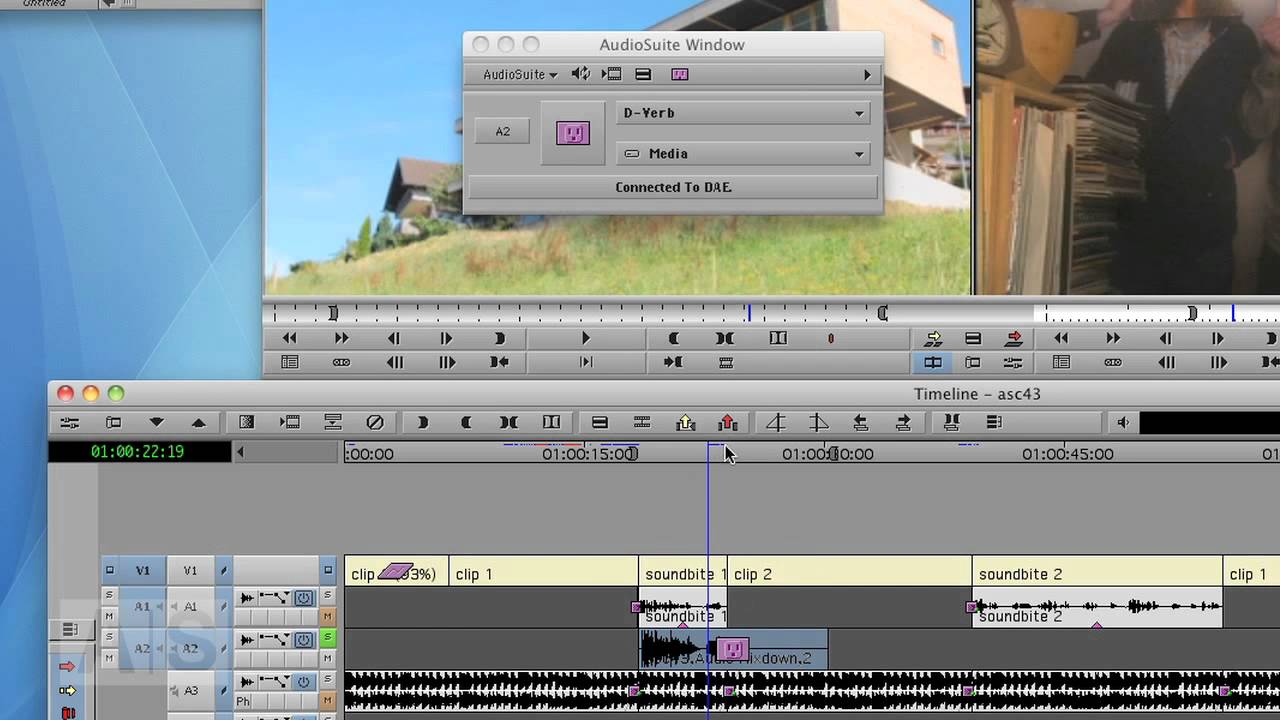The width and height of the screenshot is (1280, 720).
Task: Toggle the Solo button on A1 record side
Action: coord(327,596)
